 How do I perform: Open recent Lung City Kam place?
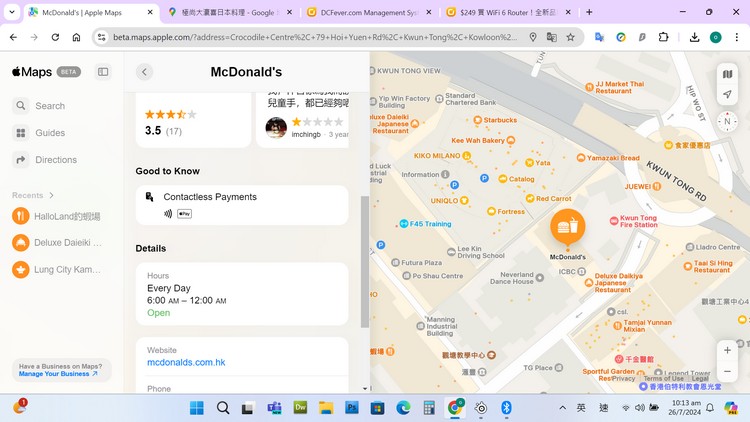(56, 269)
